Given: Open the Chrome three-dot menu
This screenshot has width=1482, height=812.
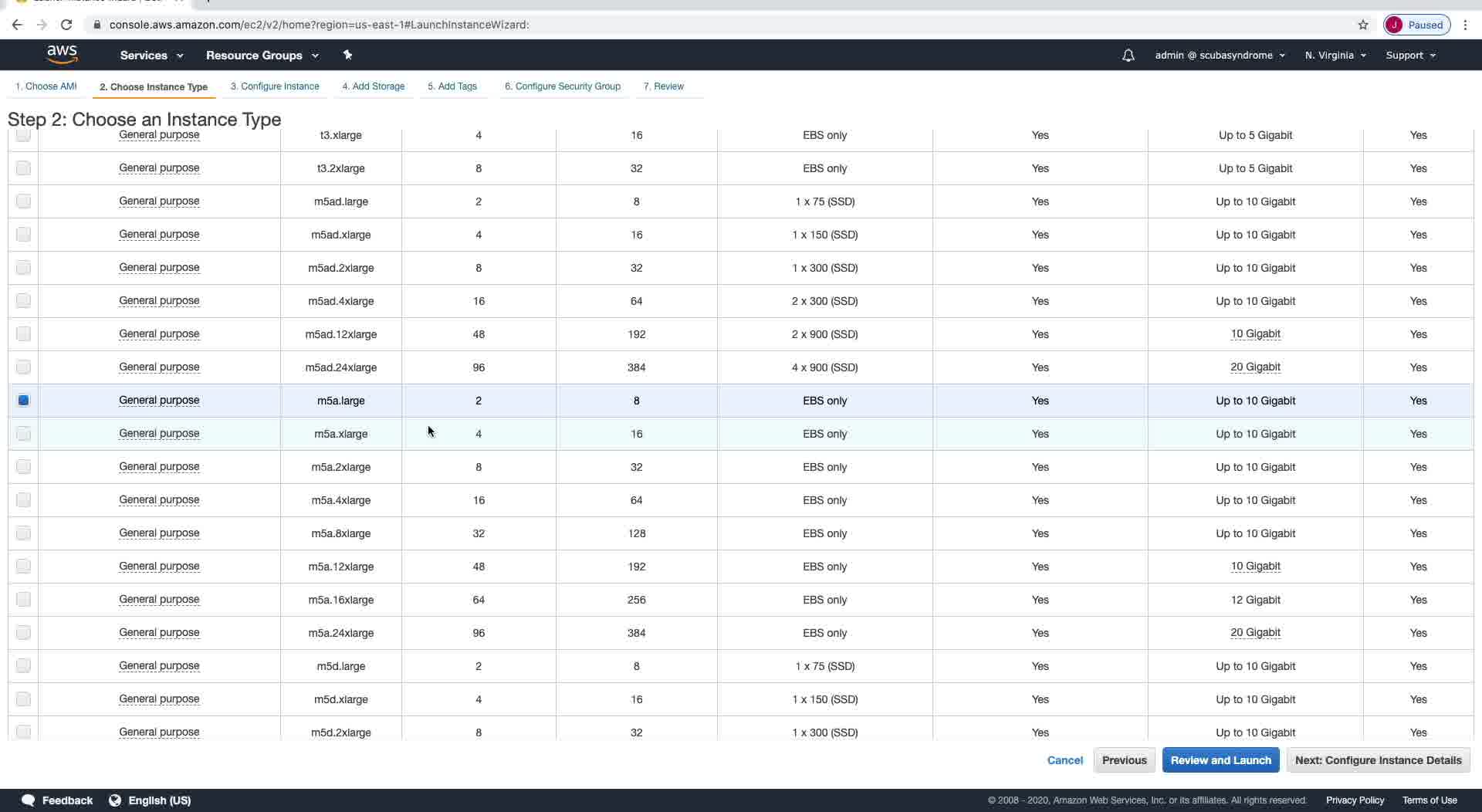Looking at the screenshot, I should tap(1465, 25).
